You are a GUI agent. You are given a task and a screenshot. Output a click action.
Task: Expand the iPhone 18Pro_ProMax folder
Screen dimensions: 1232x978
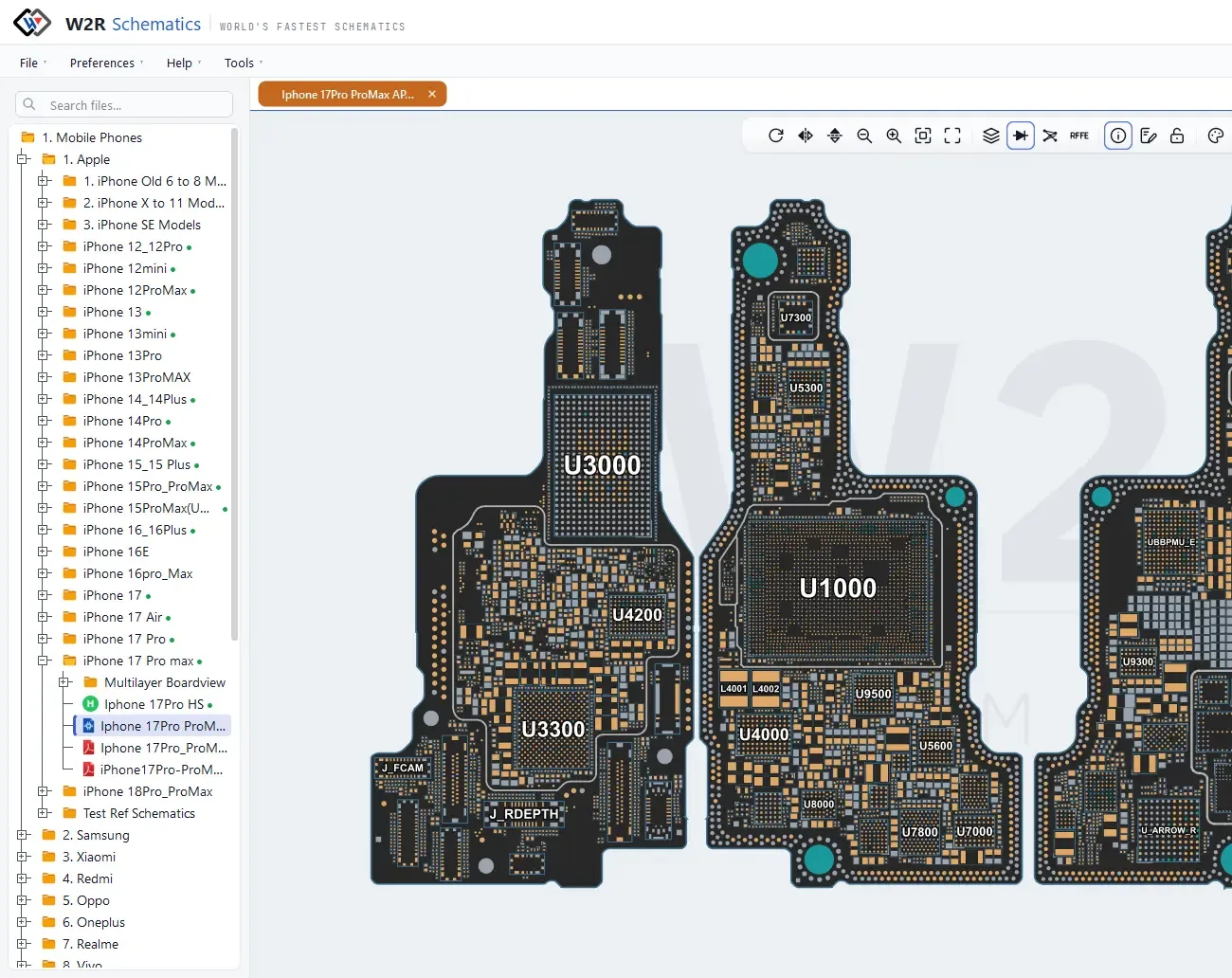[44, 791]
